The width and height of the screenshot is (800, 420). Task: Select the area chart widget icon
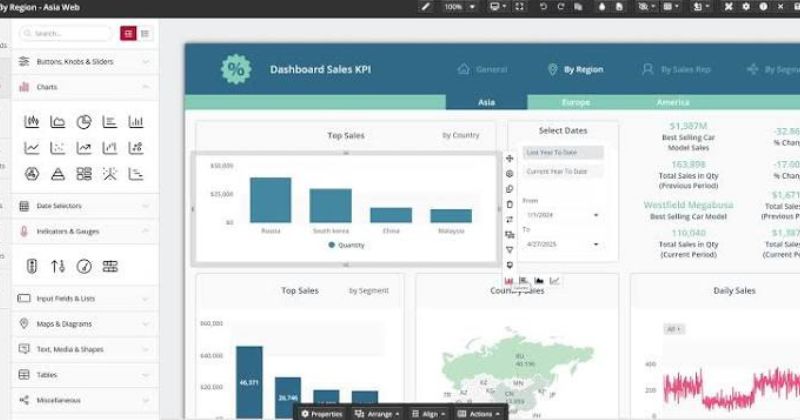coord(58,121)
